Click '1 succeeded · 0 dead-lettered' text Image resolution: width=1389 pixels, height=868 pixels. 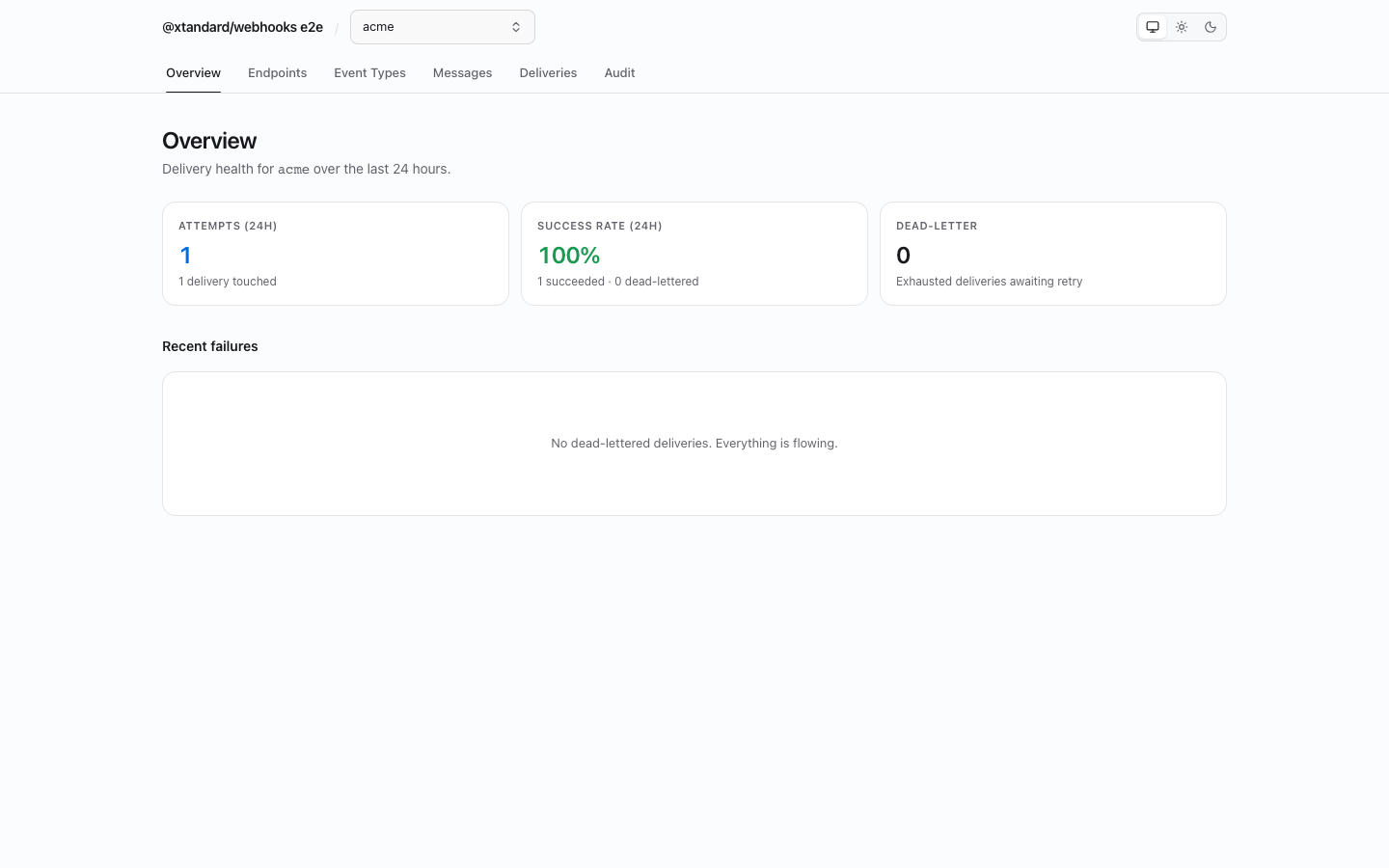618,282
